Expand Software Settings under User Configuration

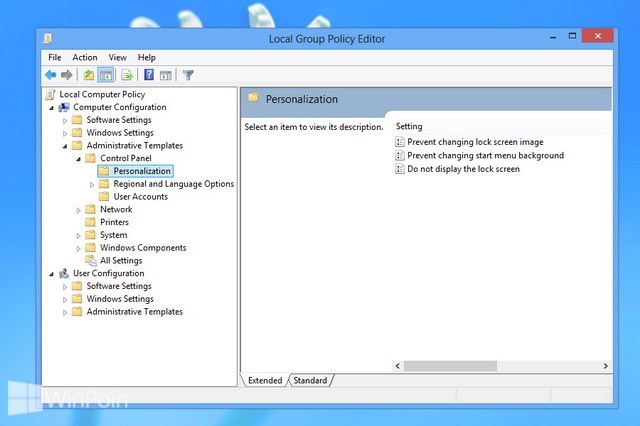tap(64, 287)
